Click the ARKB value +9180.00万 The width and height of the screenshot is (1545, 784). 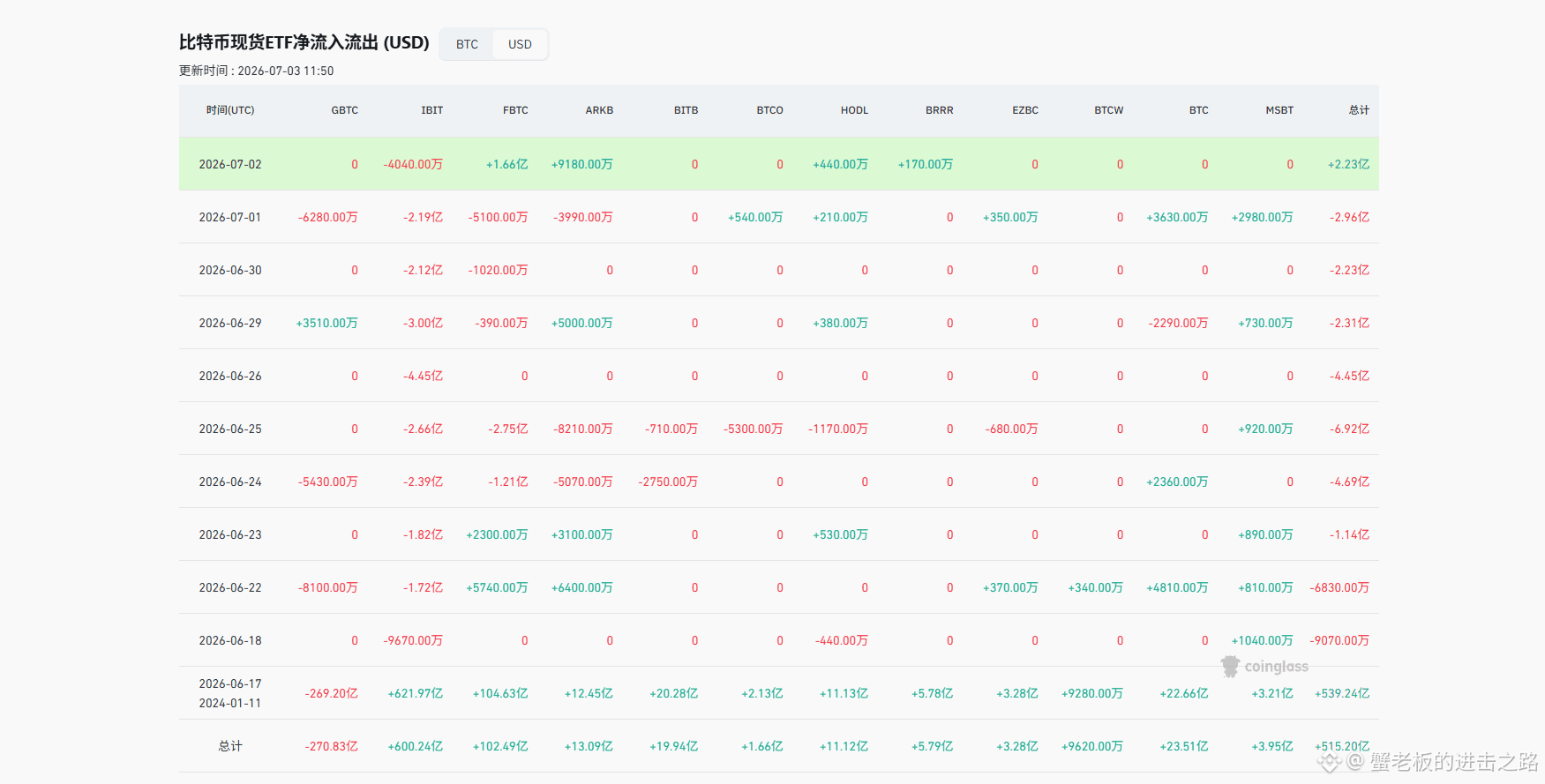click(x=581, y=164)
